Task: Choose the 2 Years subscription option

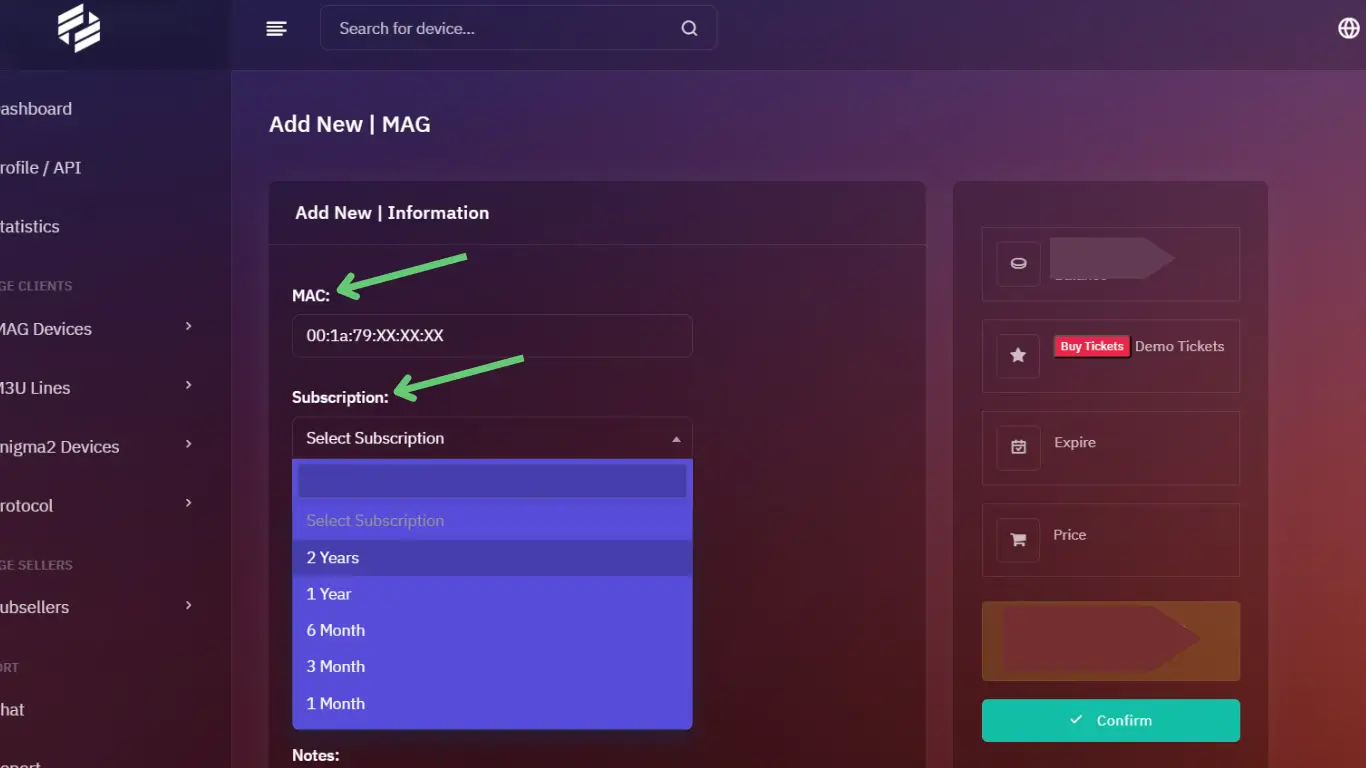Action: (x=491, y=558)
